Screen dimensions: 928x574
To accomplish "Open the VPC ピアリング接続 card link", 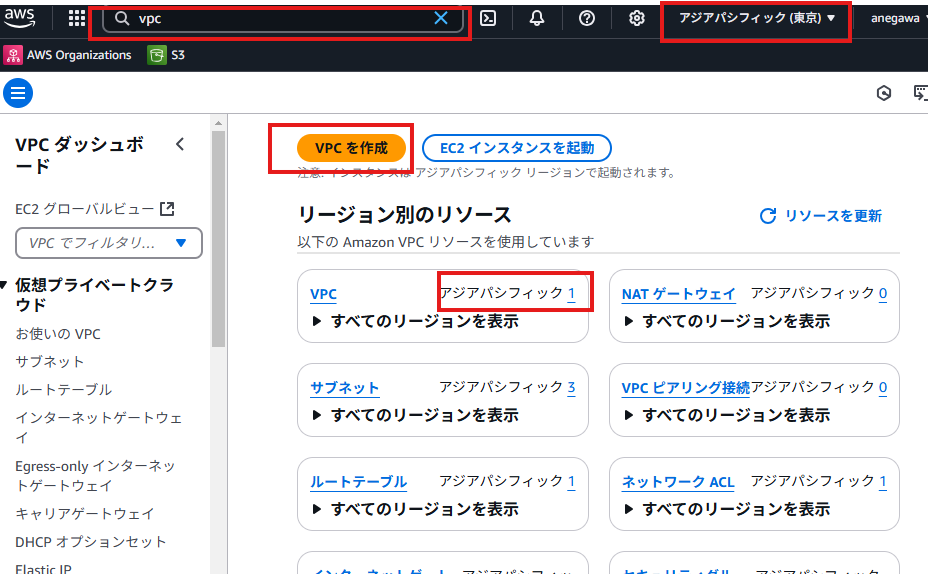I will click(685, 388).
